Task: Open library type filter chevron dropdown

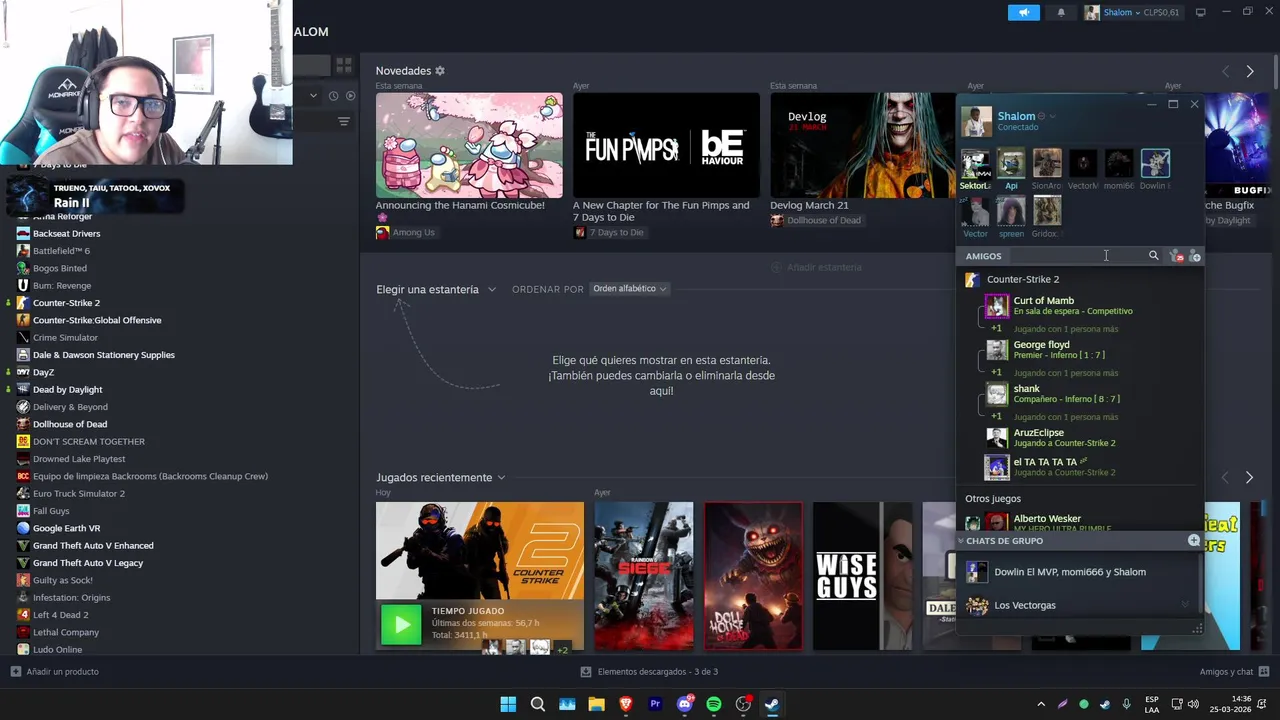Action: tap(313, 96)
